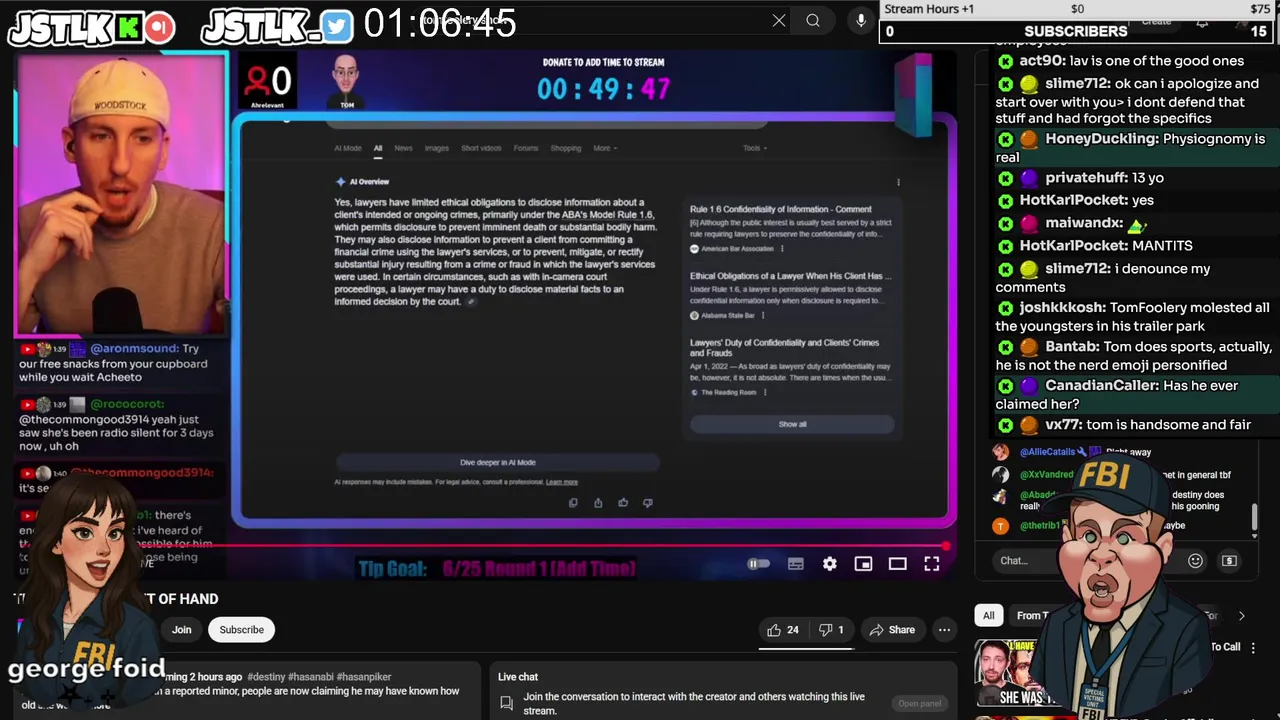Join the channel membership
The width and height of the screenshot is (1280, 720).
point(181,630)
